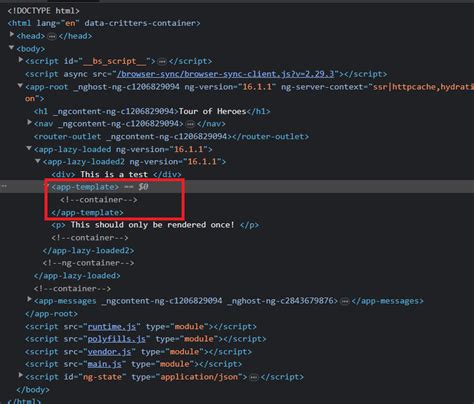
Task: Select the closing app-lazy-loaded tag
Action: coord(77,276)
